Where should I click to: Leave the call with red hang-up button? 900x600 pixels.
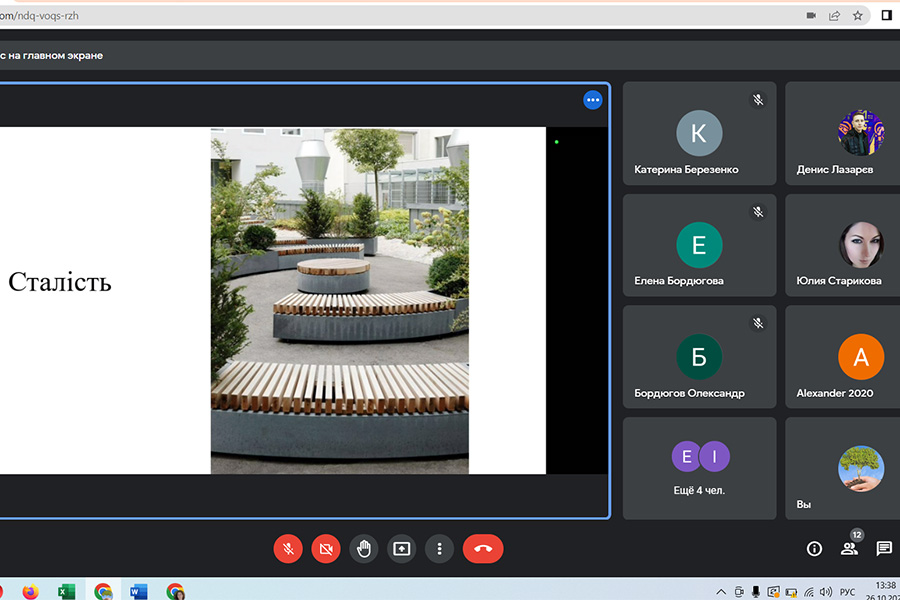(x=483, y=549)
